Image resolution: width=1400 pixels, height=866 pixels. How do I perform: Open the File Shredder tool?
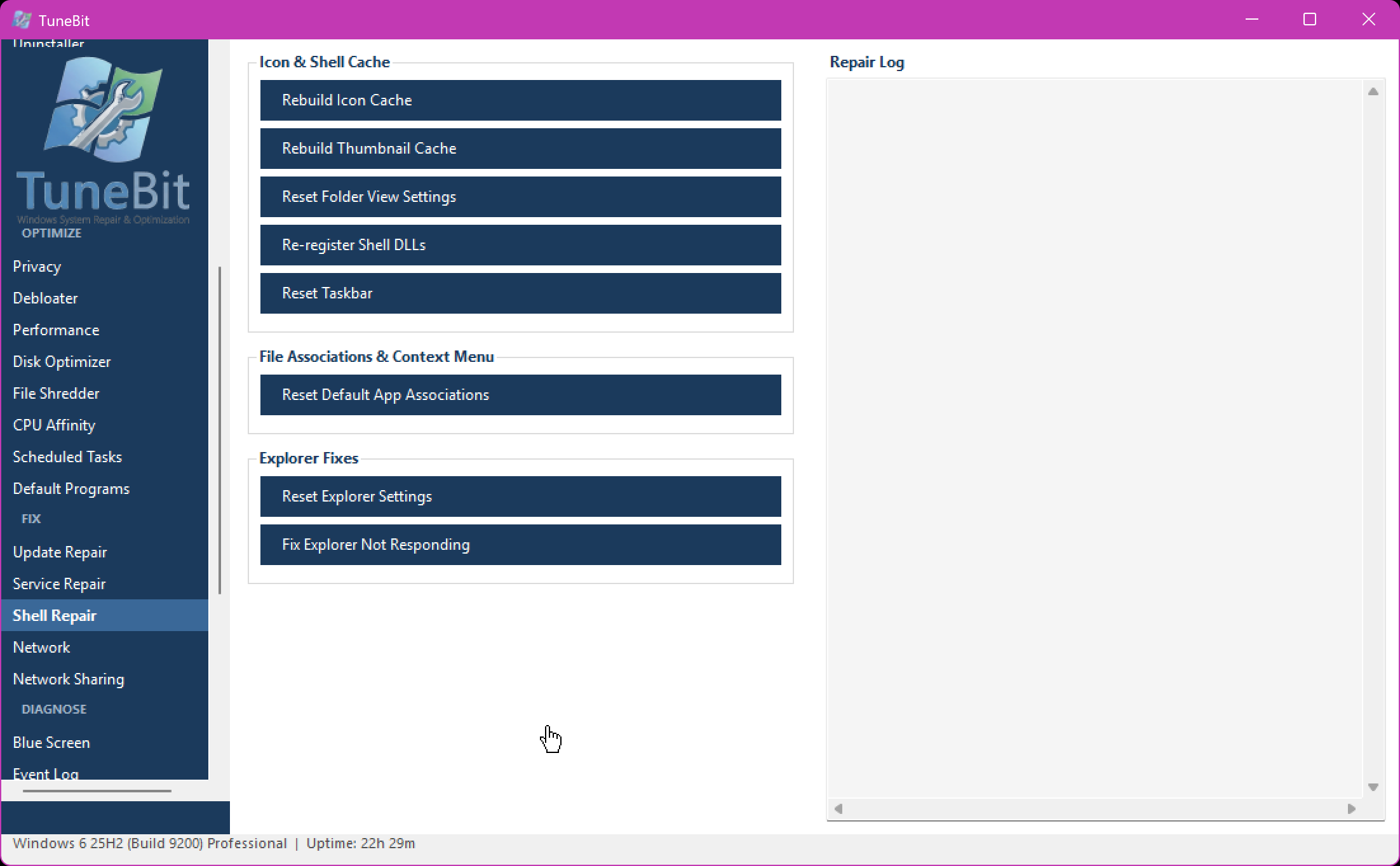click(x=105, y=394)
